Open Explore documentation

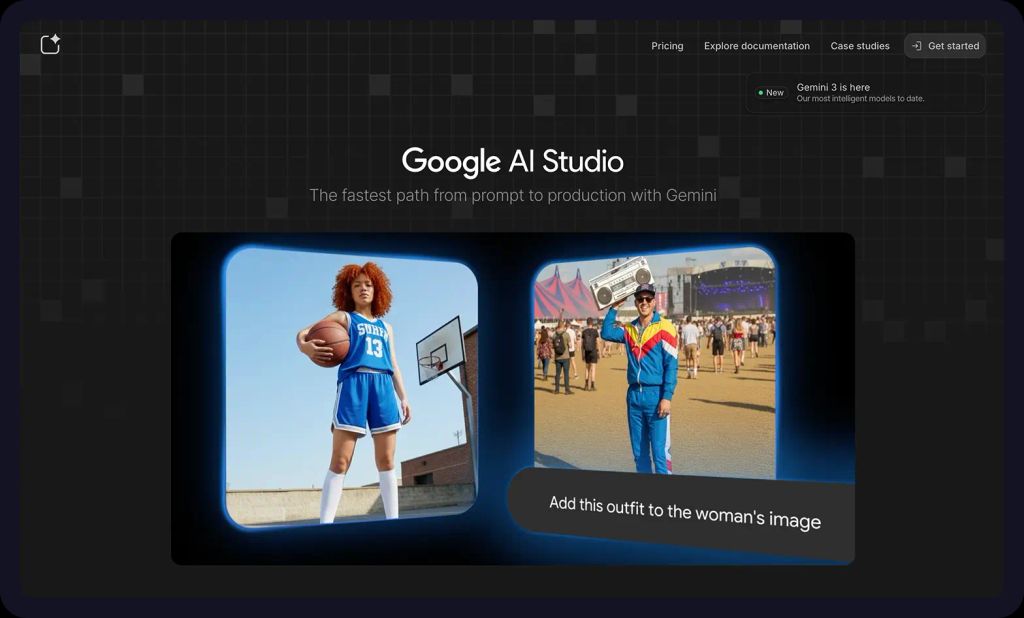(757, 46)
